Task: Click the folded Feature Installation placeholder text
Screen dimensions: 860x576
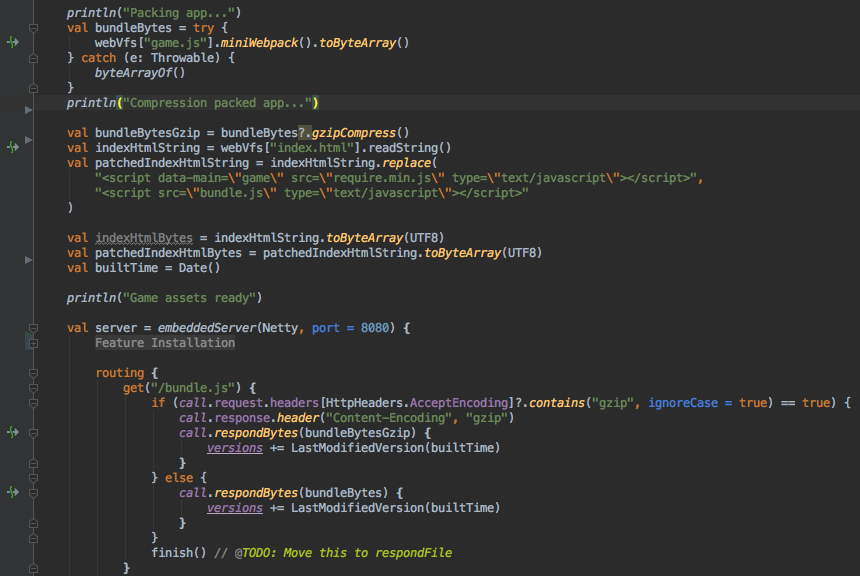Action: tap(165, 343)
